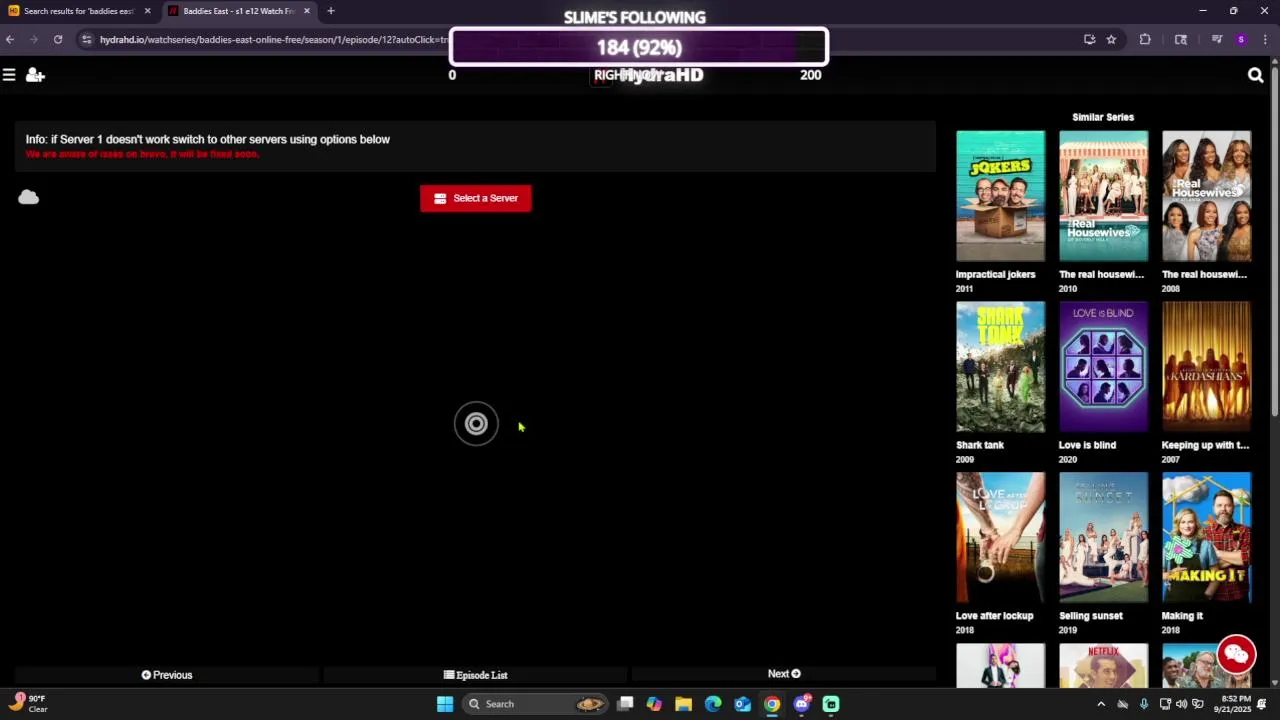Click the Similar Series heading
1280x720 pixels.
pos(1103,117)
